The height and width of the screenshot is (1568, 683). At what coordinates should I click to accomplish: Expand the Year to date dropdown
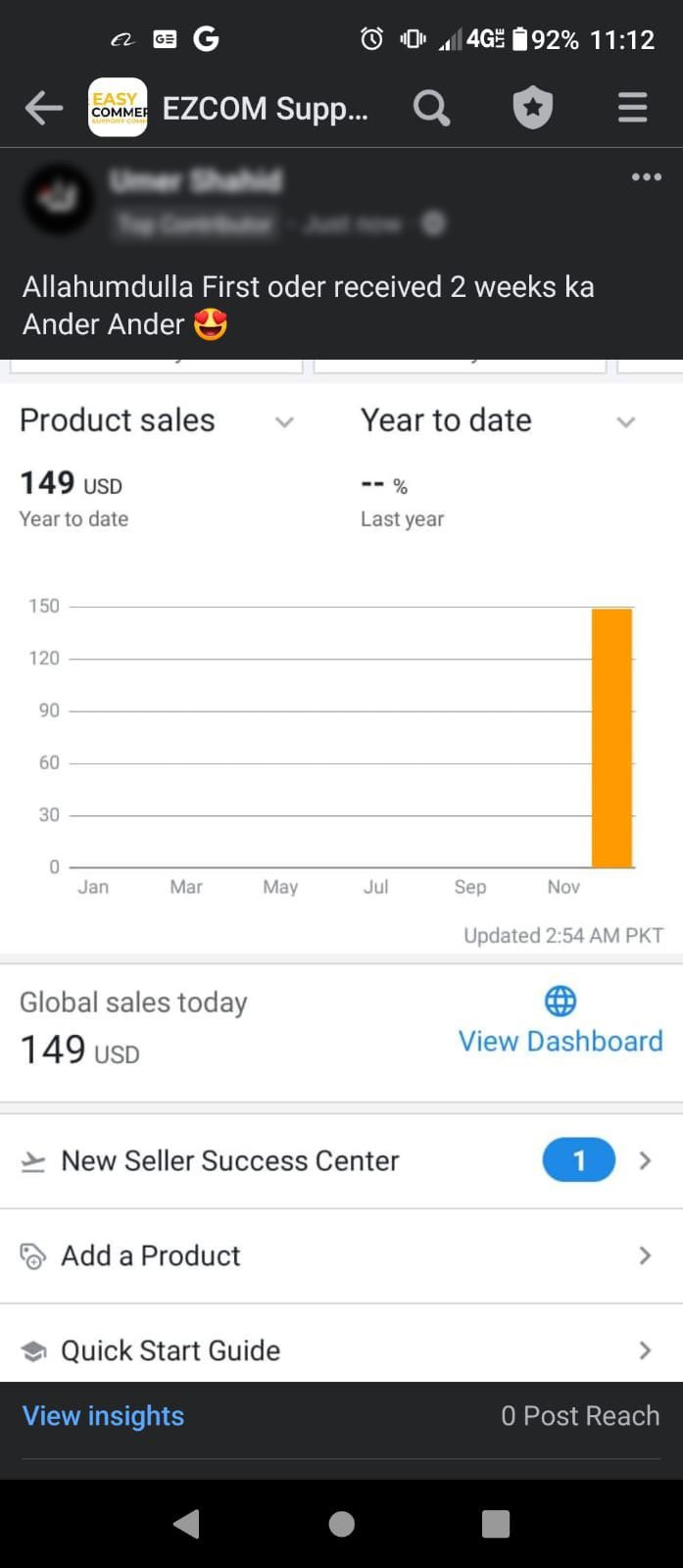click(x=625, y=422)
